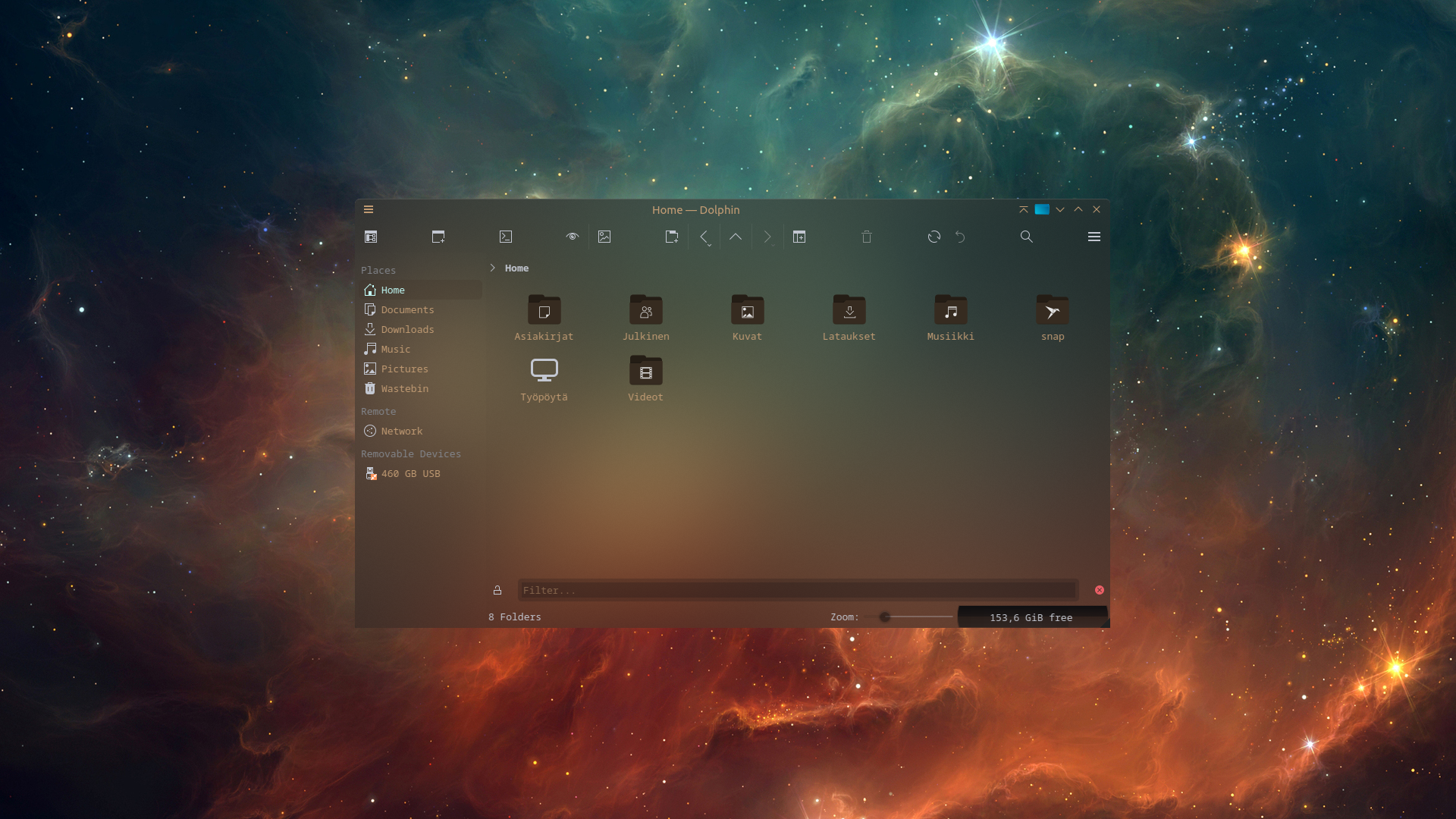Toggle show hidden files eye icon

573,237
